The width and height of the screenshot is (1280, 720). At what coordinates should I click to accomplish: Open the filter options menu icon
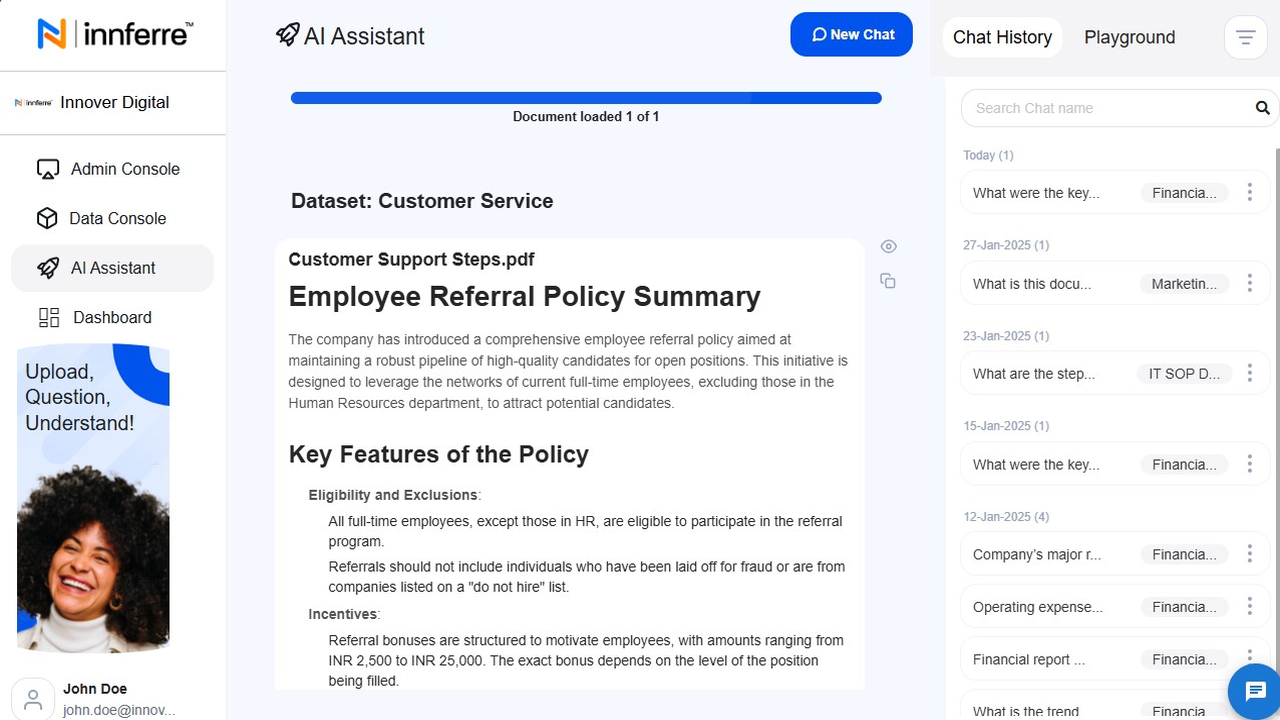(1245, 38)
